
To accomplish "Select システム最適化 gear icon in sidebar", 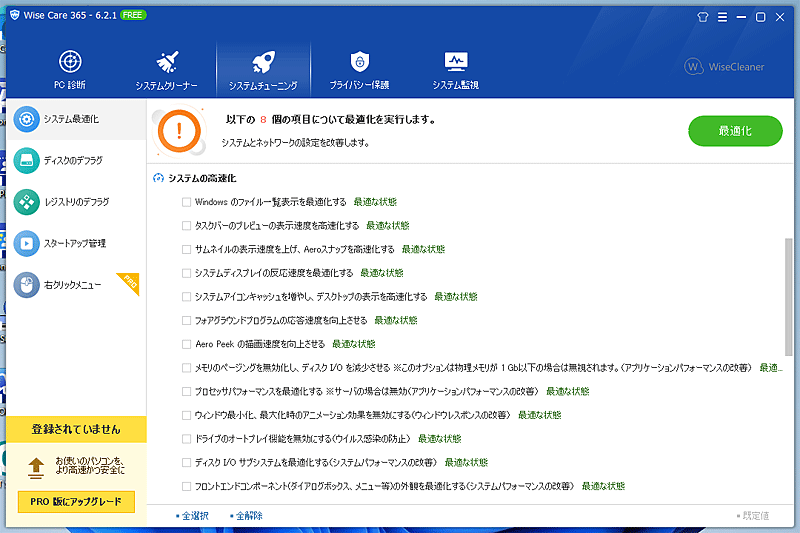I will click(27, 119).
